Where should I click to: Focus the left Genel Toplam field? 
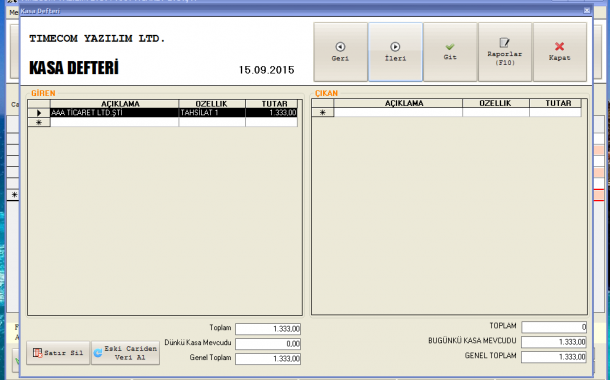point(268,359)
